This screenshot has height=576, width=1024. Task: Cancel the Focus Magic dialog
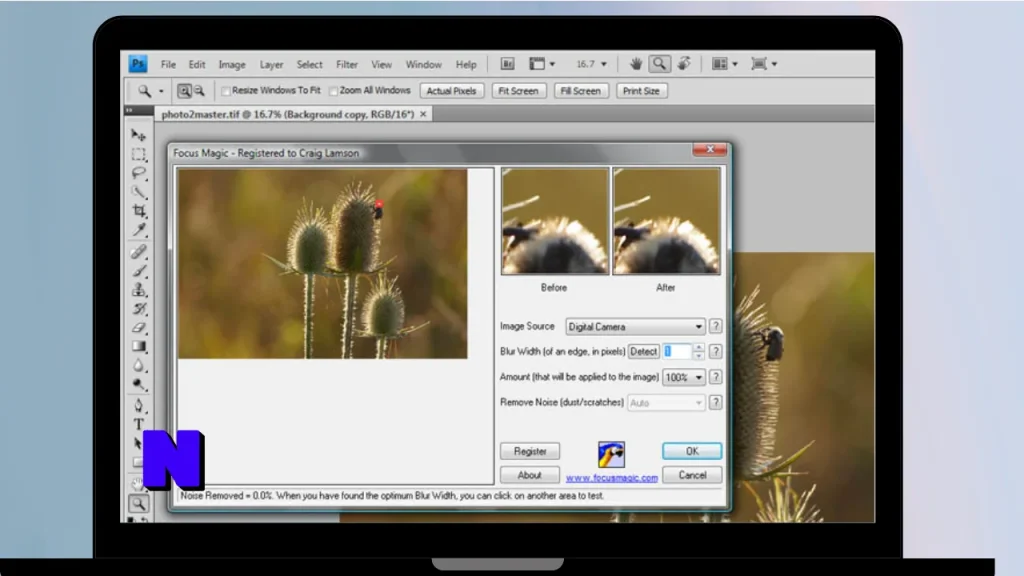692,475
